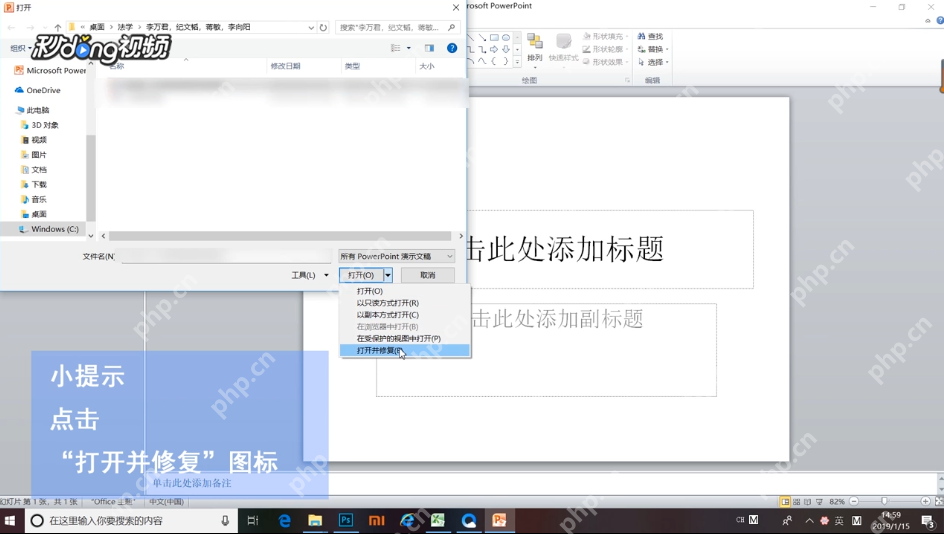Viewport: 944px width, 534px height.
Task: Switch to normal view in status bar
Action: [785, 501]
